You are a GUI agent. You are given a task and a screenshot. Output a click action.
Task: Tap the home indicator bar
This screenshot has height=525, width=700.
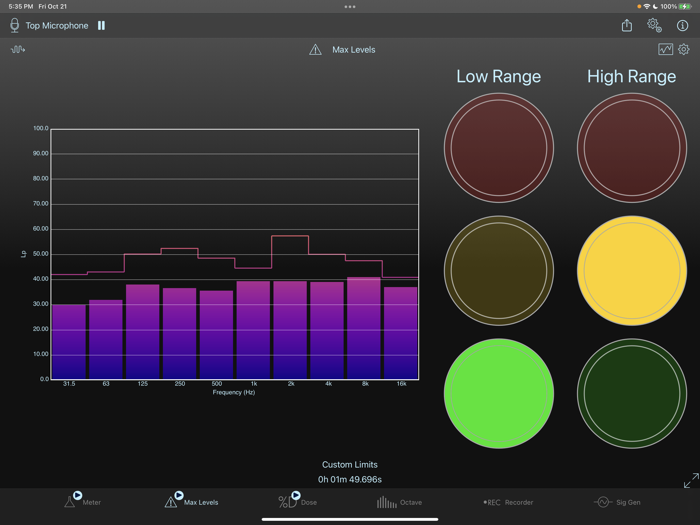pyautogui.click(x=350, y=519)
